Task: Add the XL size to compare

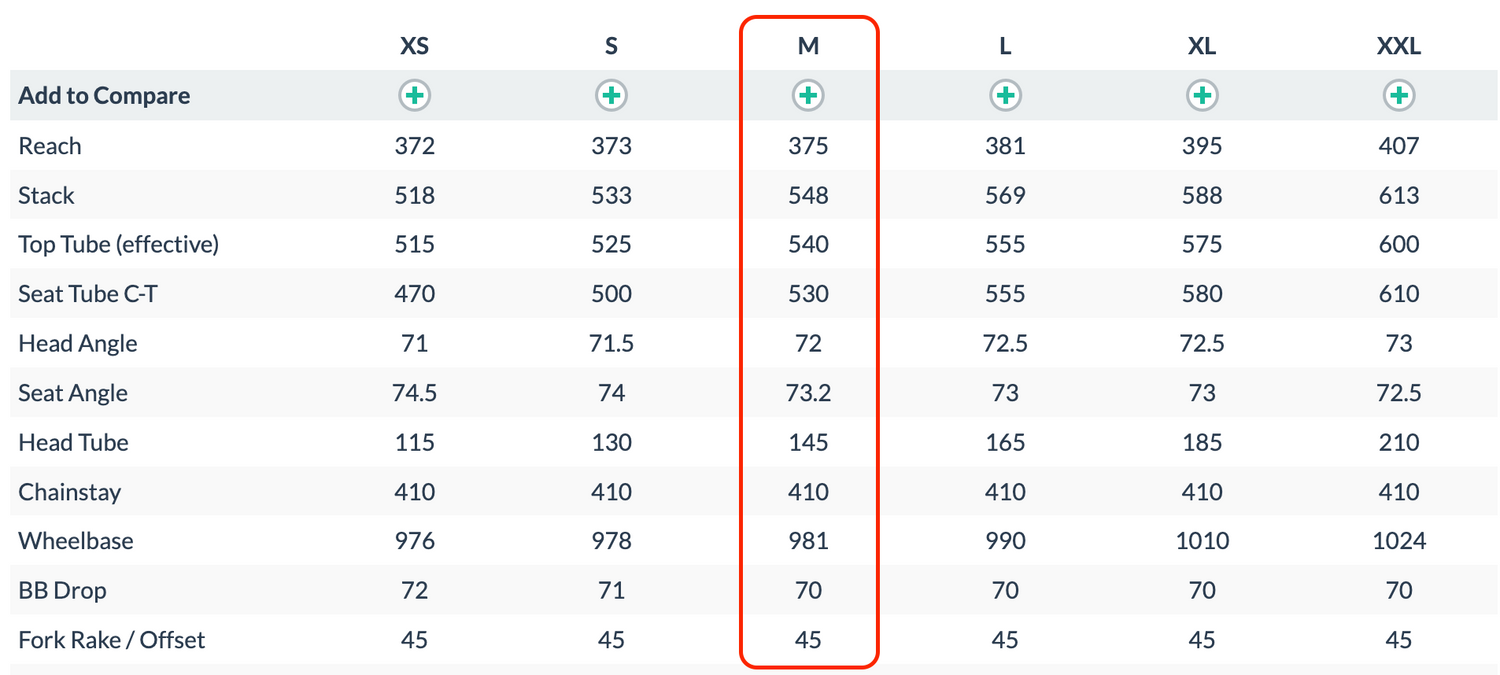Action: point(1202,96)
